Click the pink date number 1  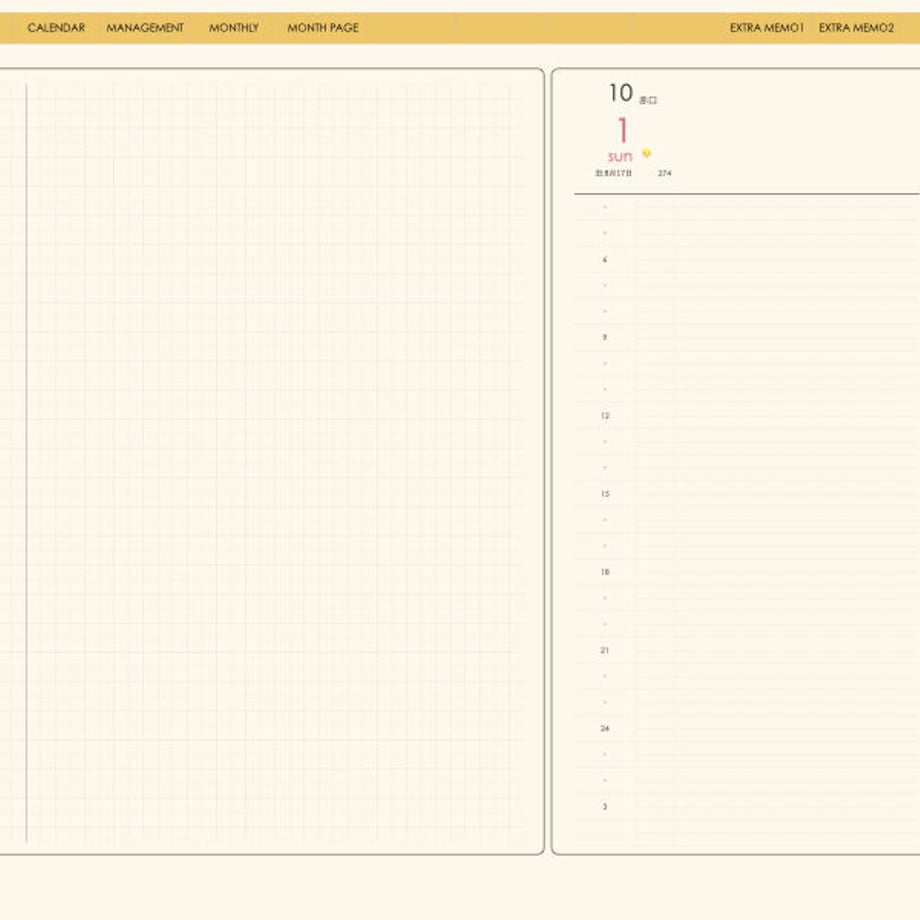[x=623, y=130]
